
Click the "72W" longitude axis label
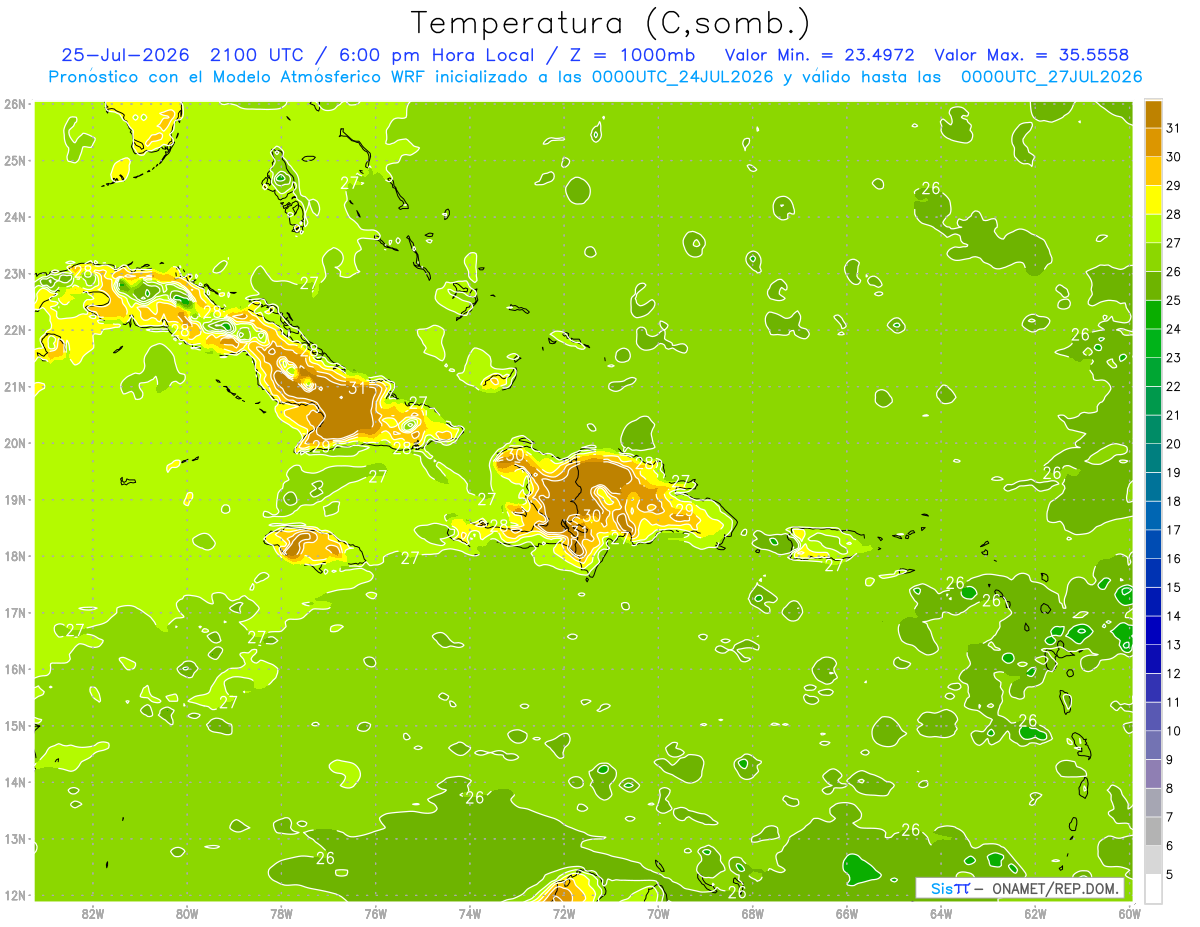point(564,913)
